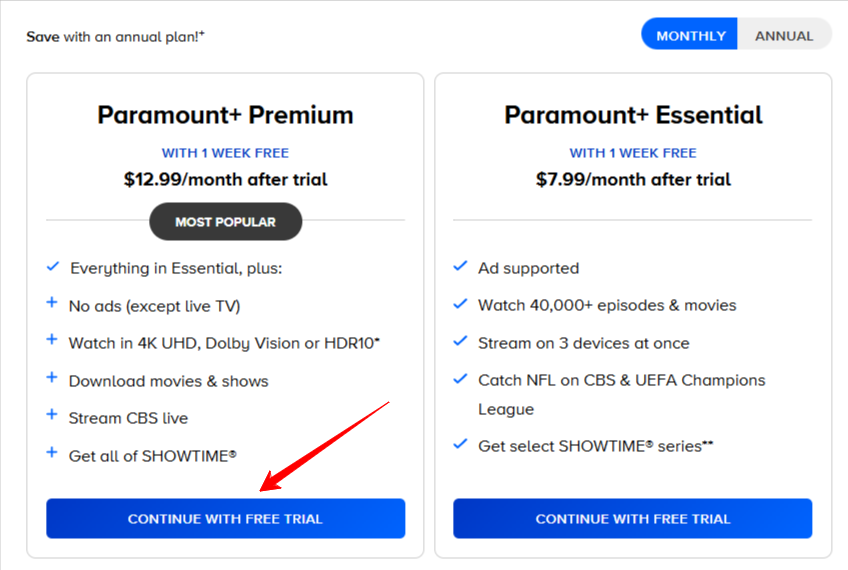Click the Paramount+ Premium plan title

(225, 115)
